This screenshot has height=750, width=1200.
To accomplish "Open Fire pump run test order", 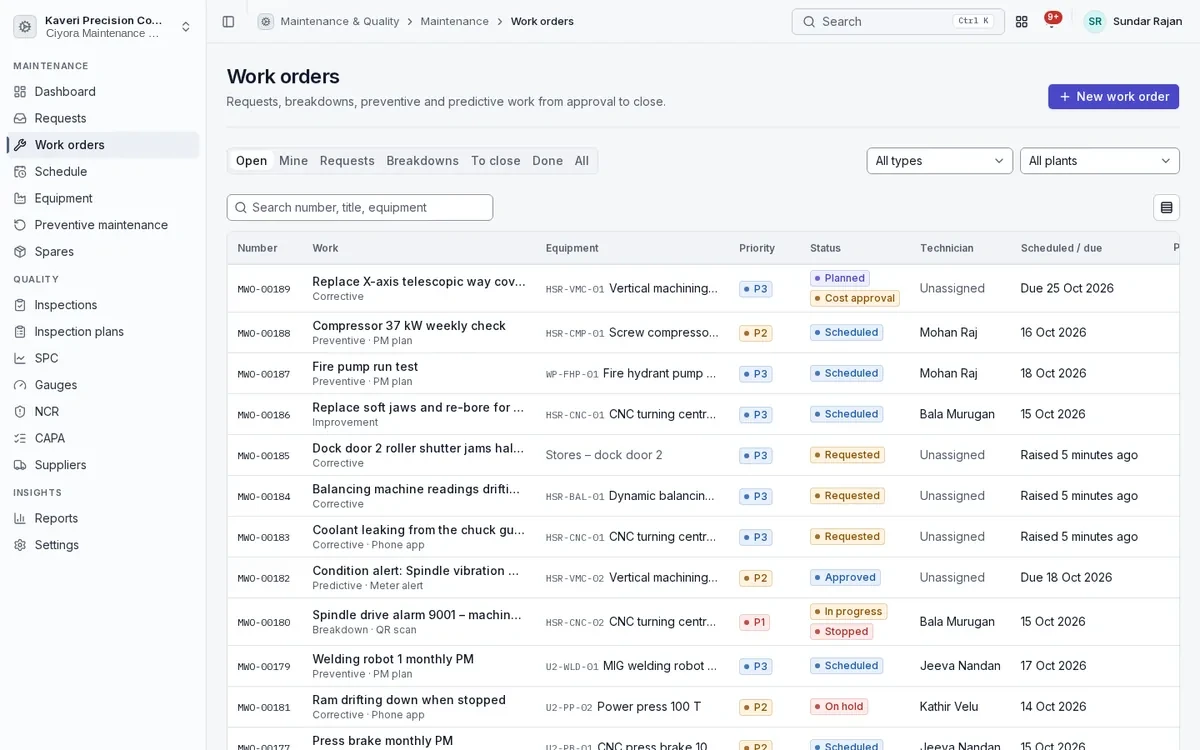I will pyautogui.click(x=365, y=367).
